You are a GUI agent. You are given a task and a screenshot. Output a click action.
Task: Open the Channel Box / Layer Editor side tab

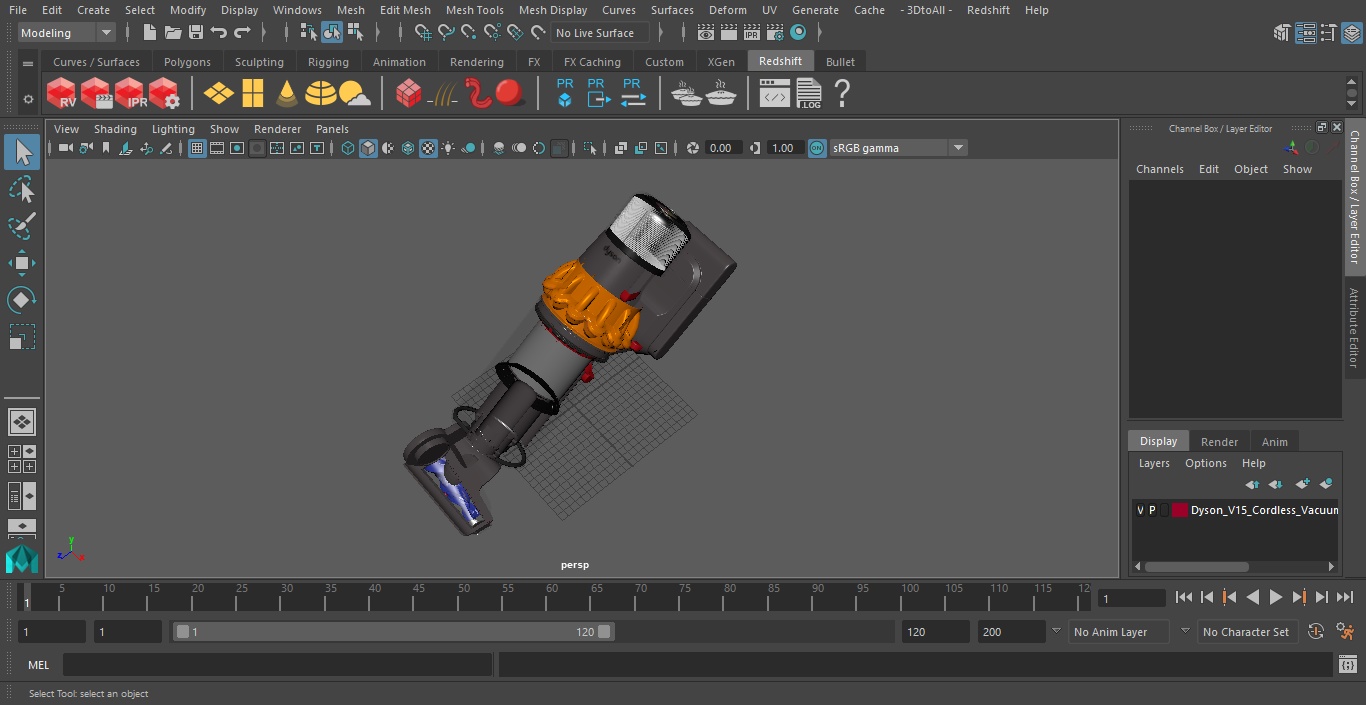tap(1355, 197)
